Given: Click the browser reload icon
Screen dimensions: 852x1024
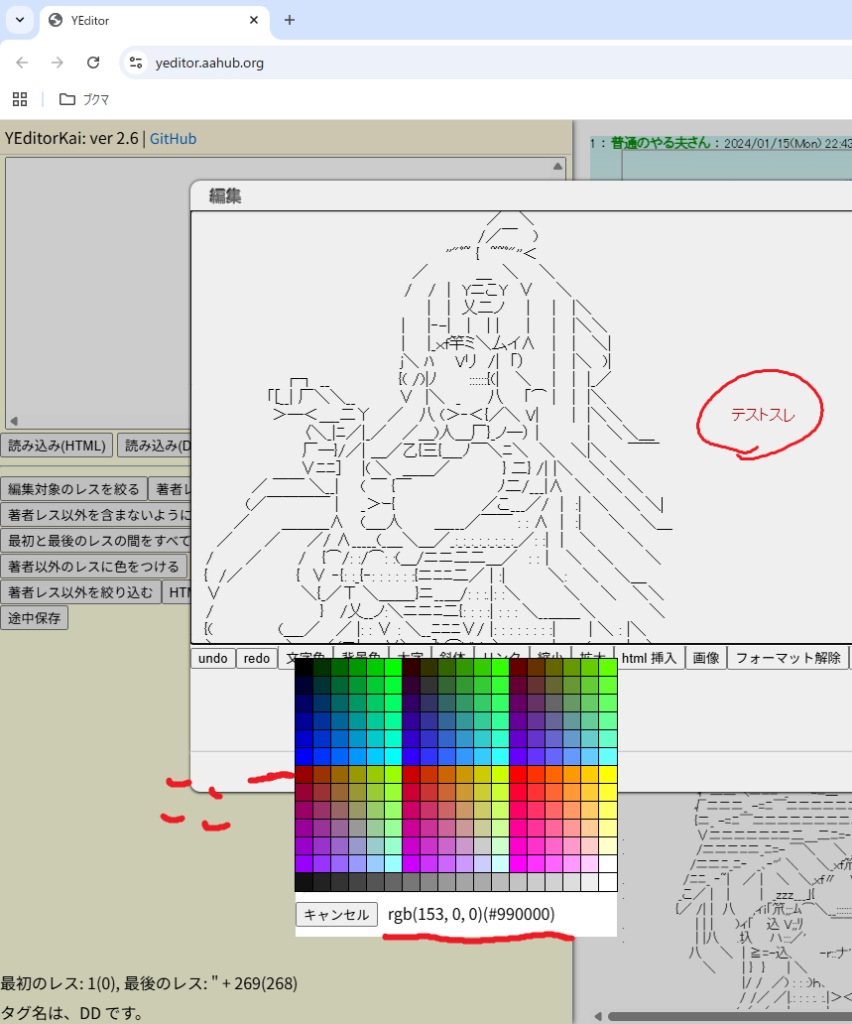Looking at the screenshot, I should [x=93, y=63].
